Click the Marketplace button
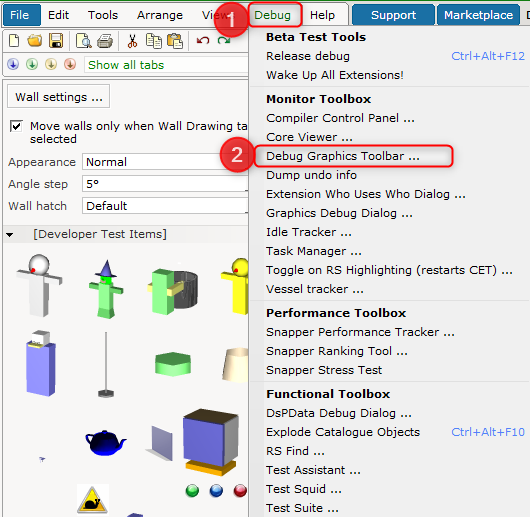The image size is (530, 517). [x=478, y=15]
